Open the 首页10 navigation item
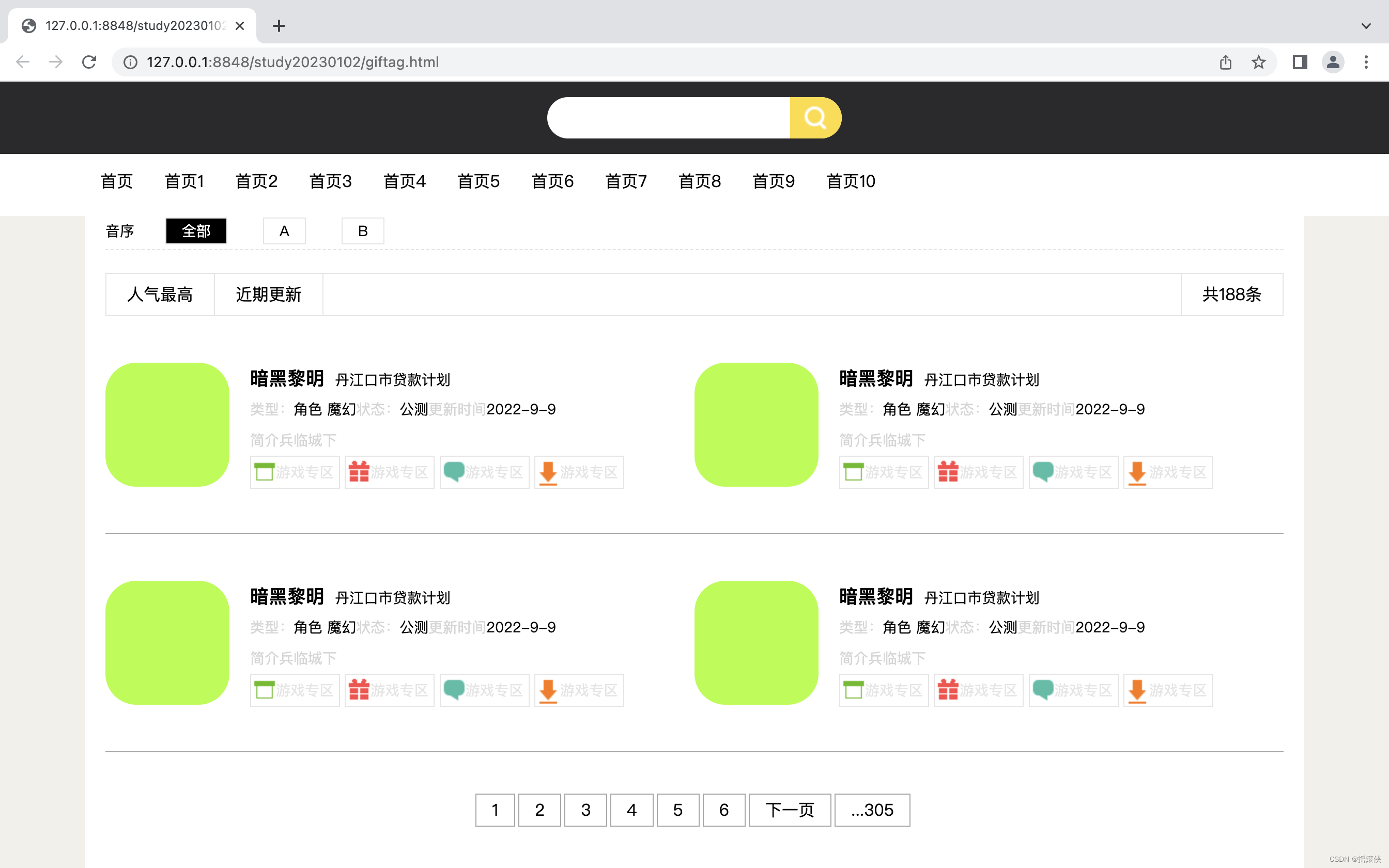The height and width of the screenshot is (868, 1389). tap(851, 181)
